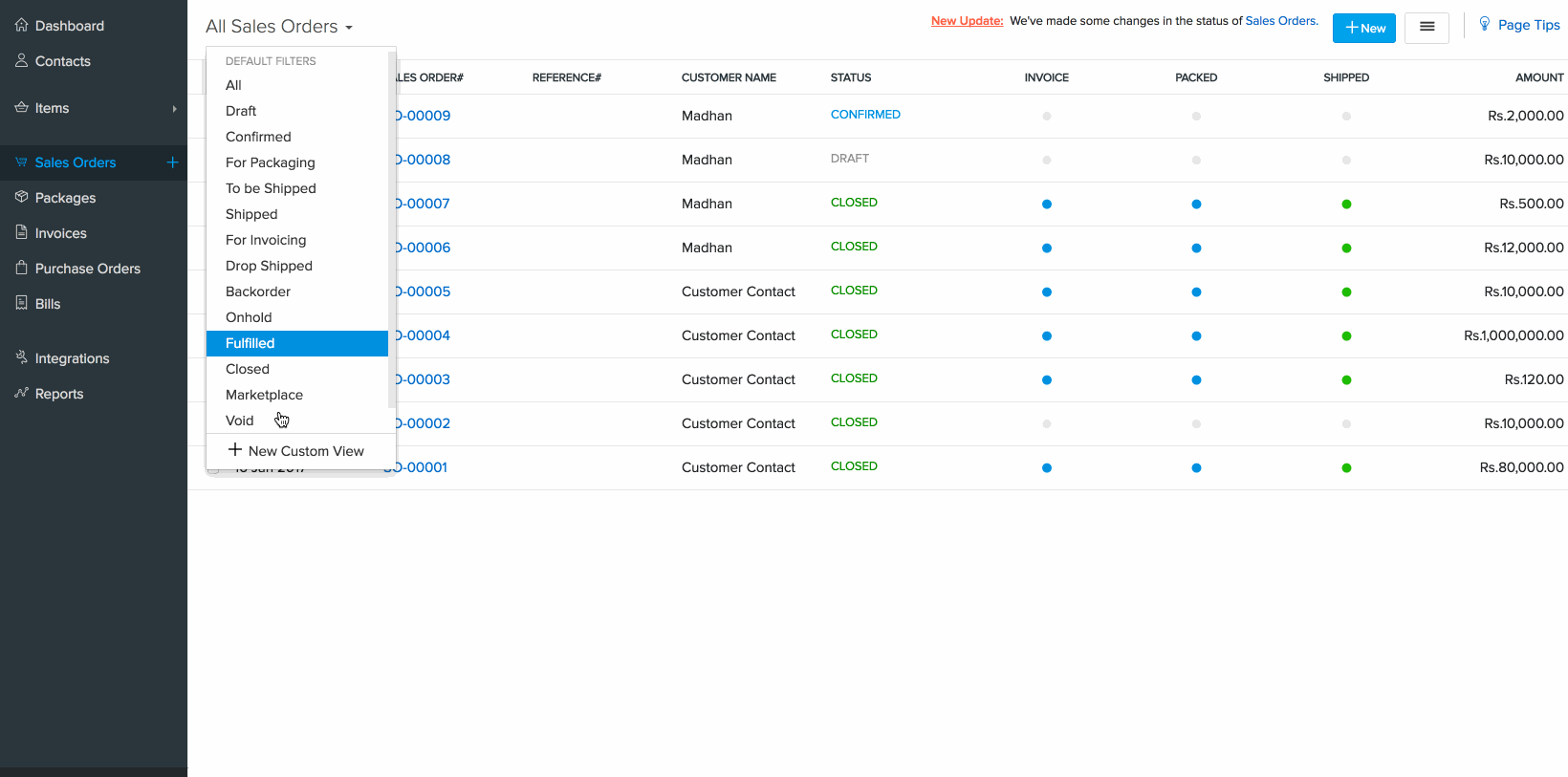Open the hamburger menu button

point(1426,27)
